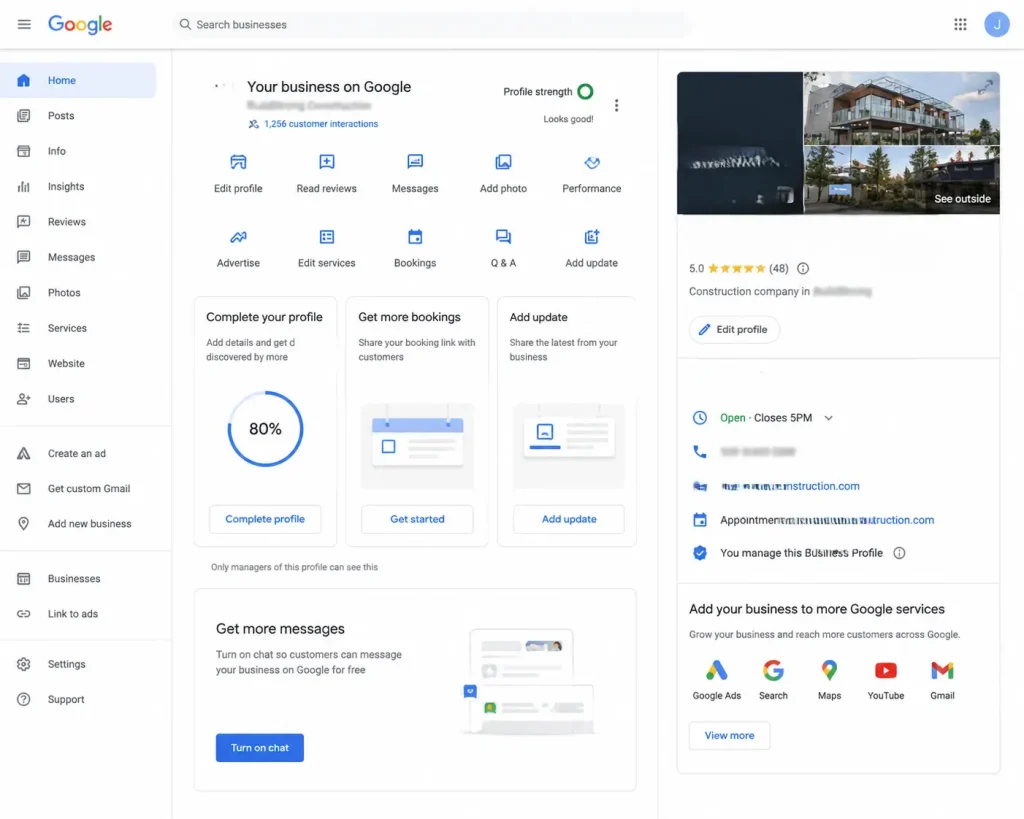This screenshot has height=819, width=1024.
Task: Open Support in the sidebar
Action: tap(78, 699)
